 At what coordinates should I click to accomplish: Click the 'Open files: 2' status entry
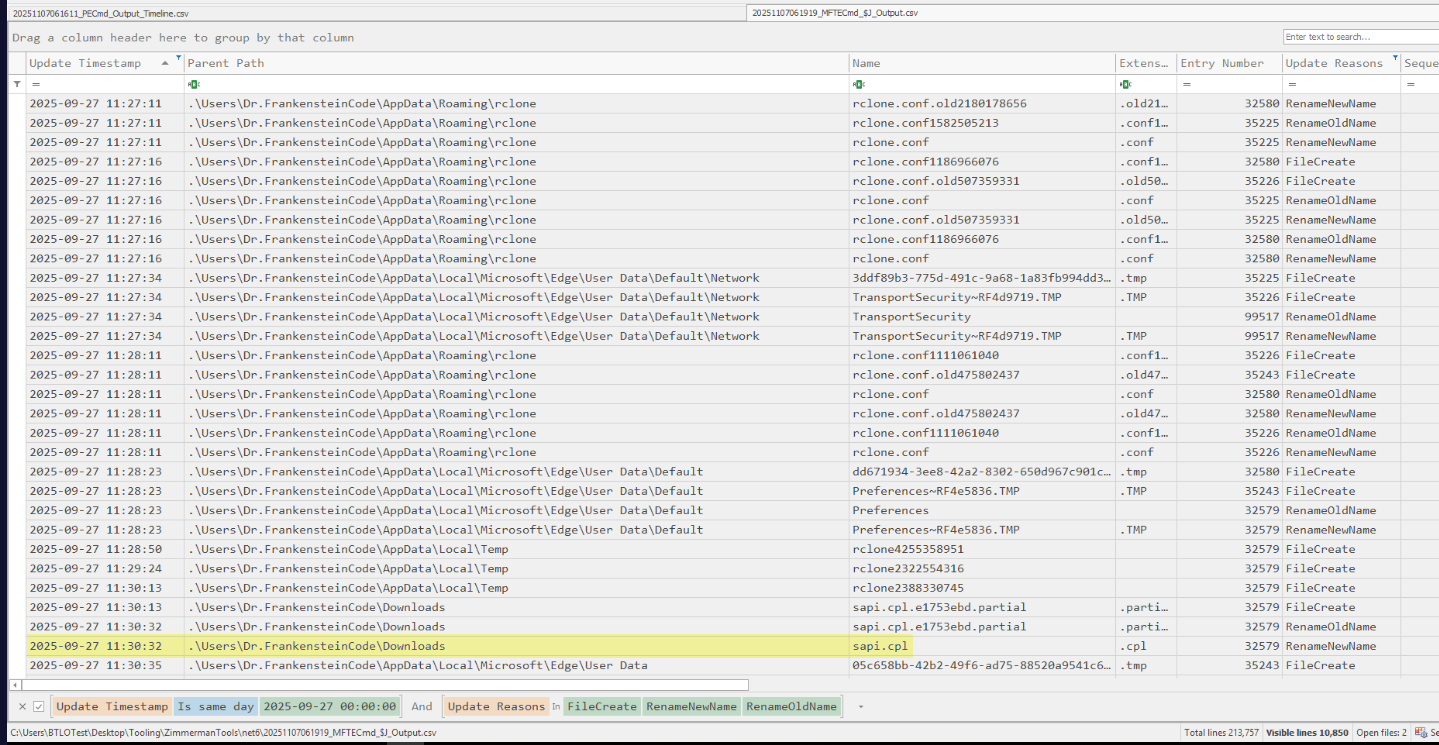click(1381, 733)
